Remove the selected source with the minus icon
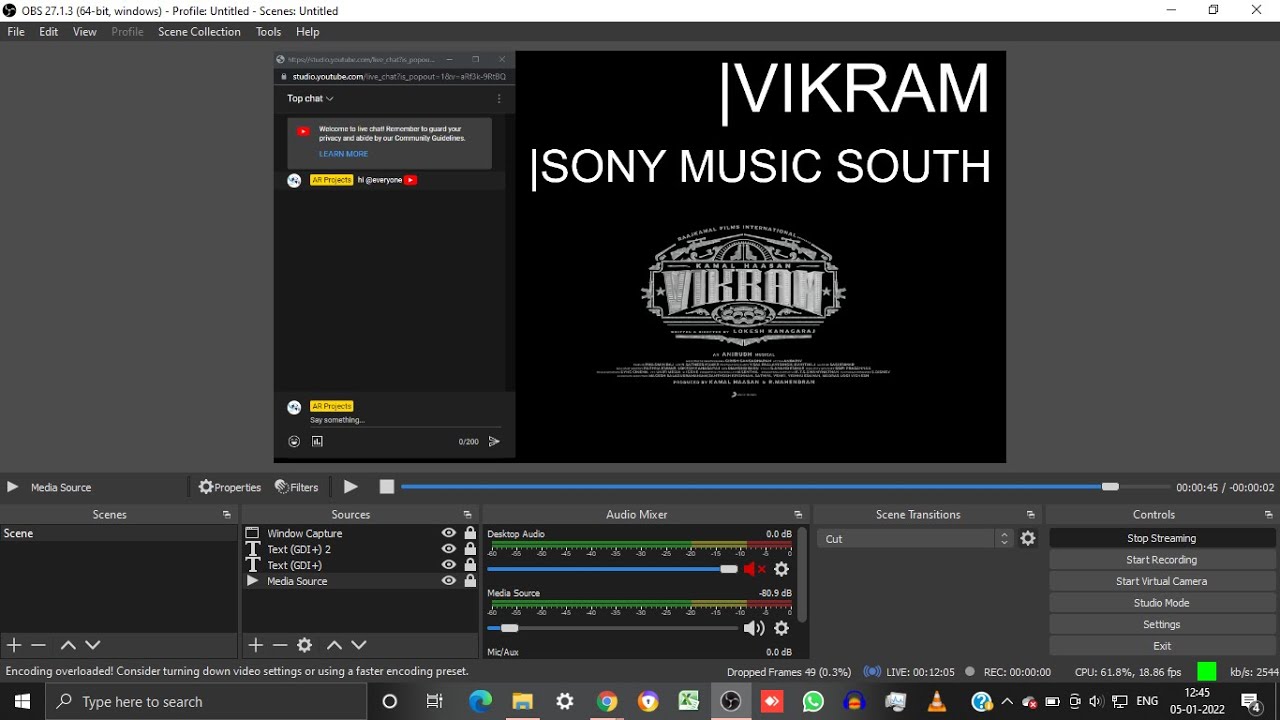 pyautogui.click(x=280, y=645)
